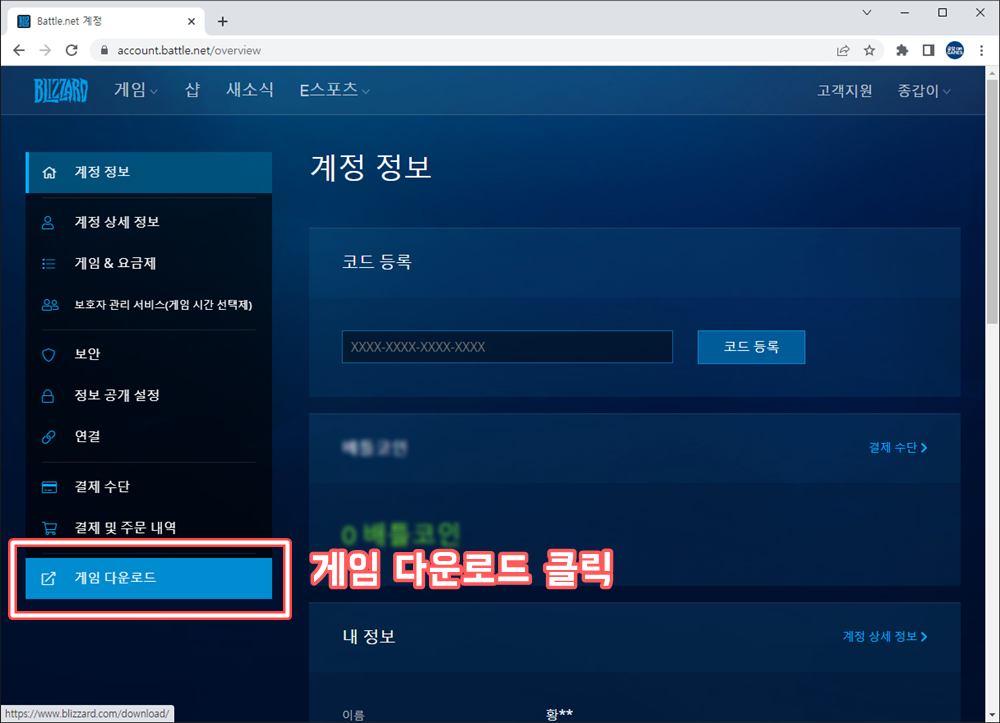Click the two-people icon for 보호자 관리 서비스

50,305
